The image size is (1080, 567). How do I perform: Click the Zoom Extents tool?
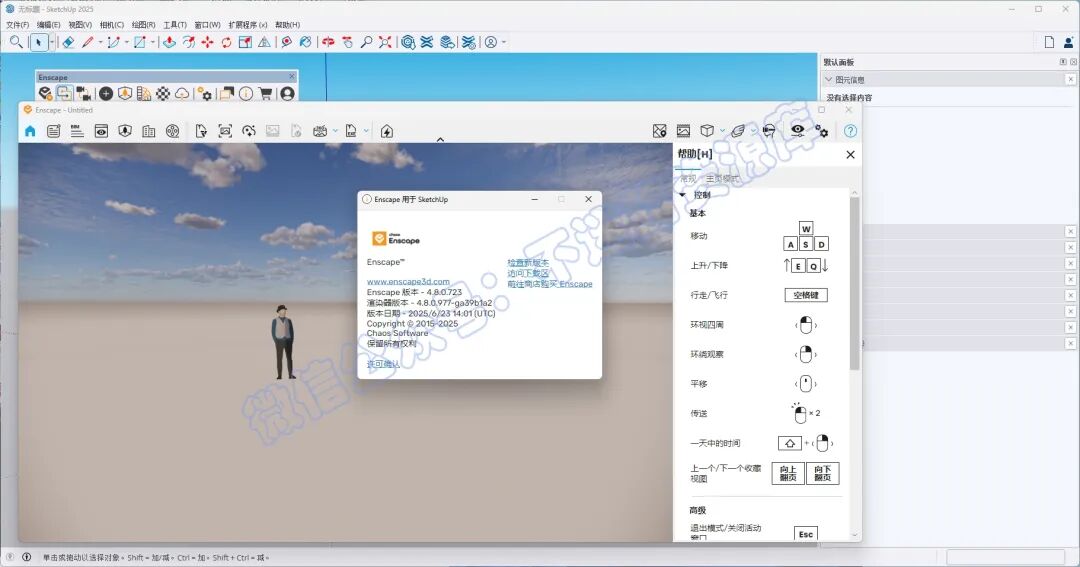(385, 42)
